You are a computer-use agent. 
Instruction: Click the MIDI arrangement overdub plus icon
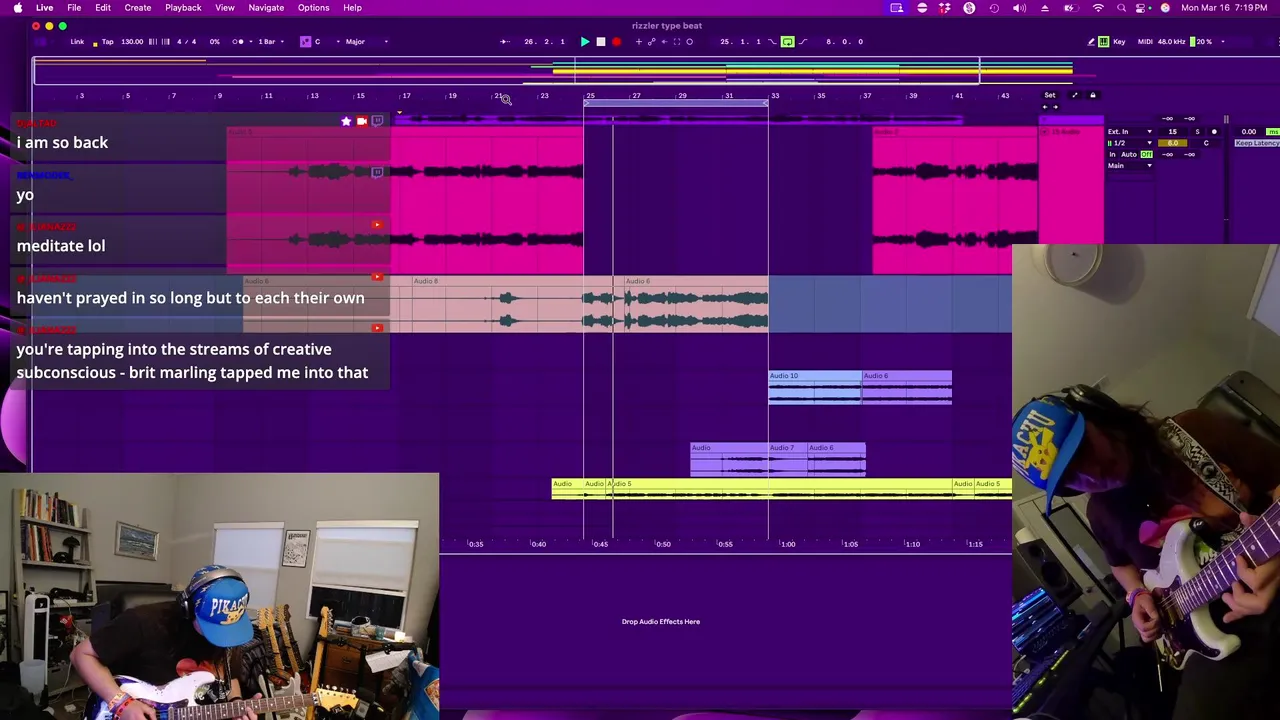click(x=639, y=41)
